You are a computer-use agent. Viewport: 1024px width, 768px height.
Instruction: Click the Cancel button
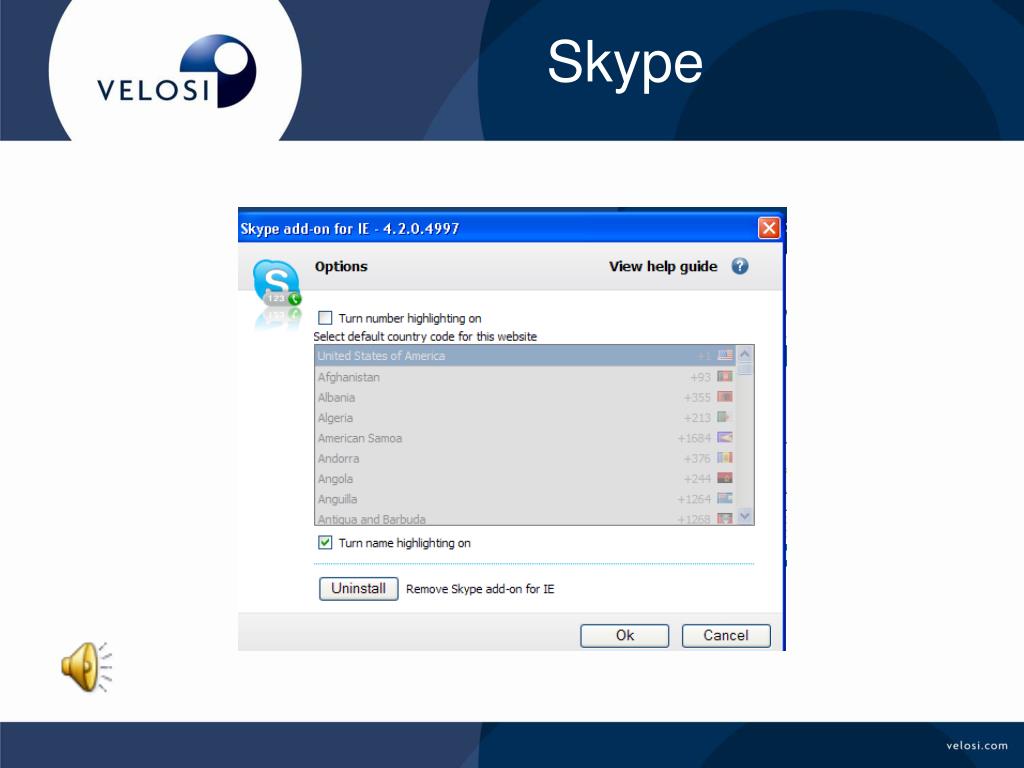click(726, 635)
